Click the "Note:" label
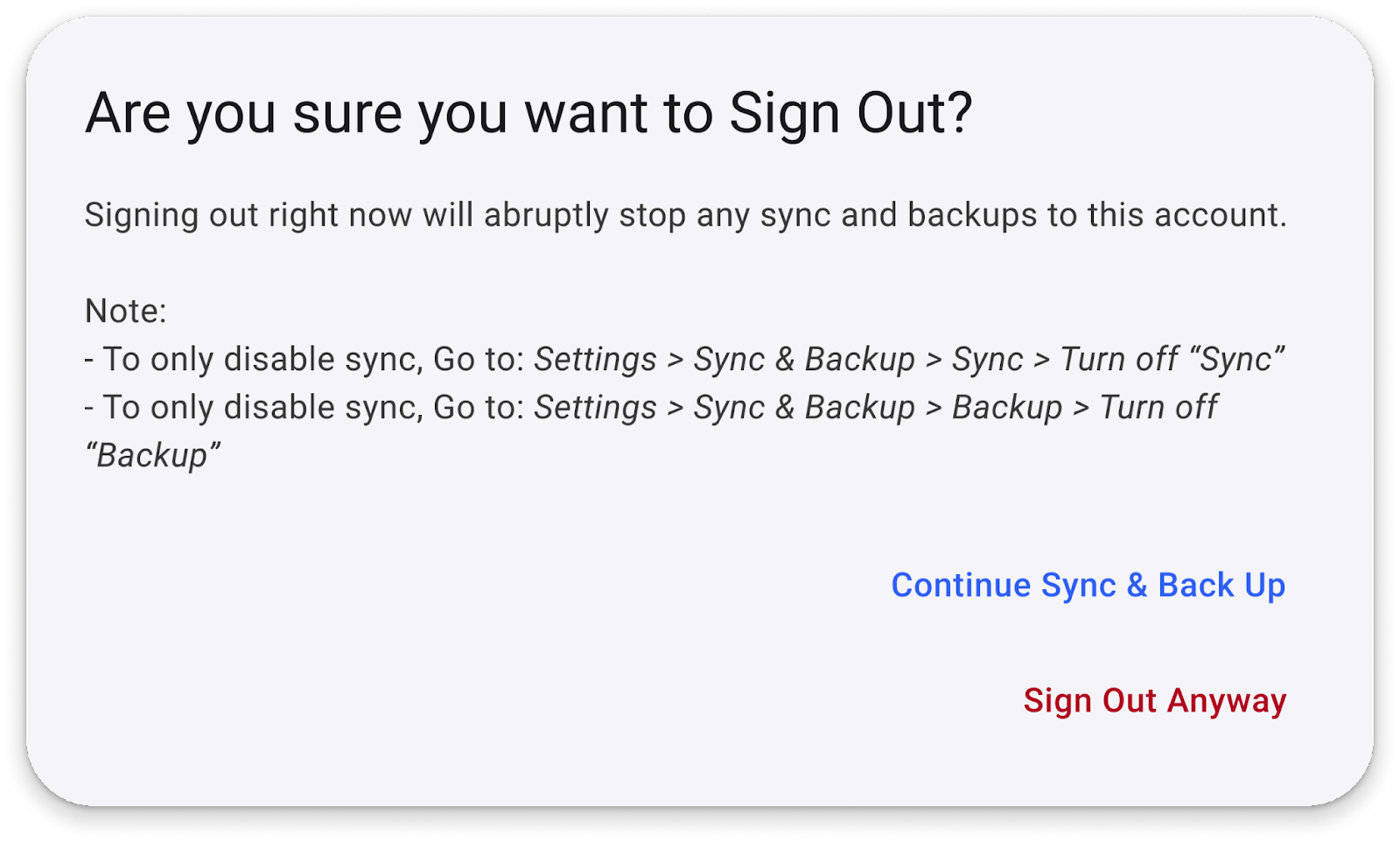The height and width of the screenshot is (842, 1400). point(125,311)
